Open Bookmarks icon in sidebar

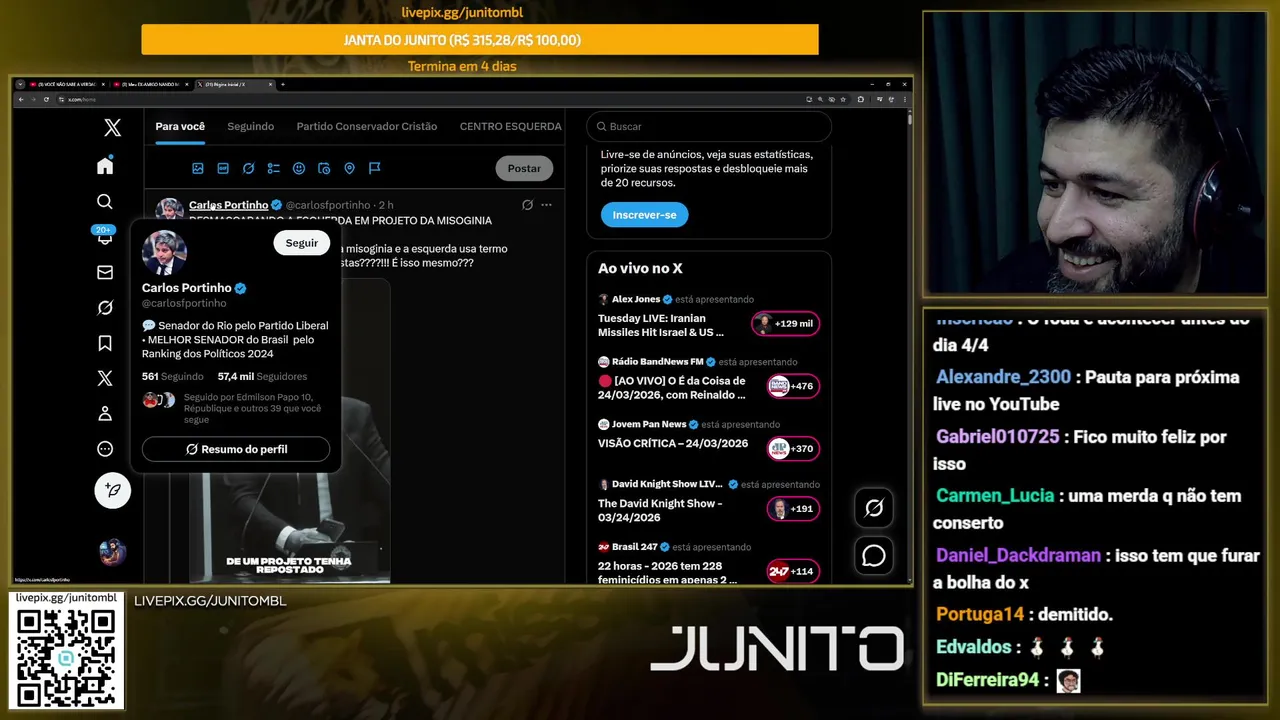tap(105, 343)
